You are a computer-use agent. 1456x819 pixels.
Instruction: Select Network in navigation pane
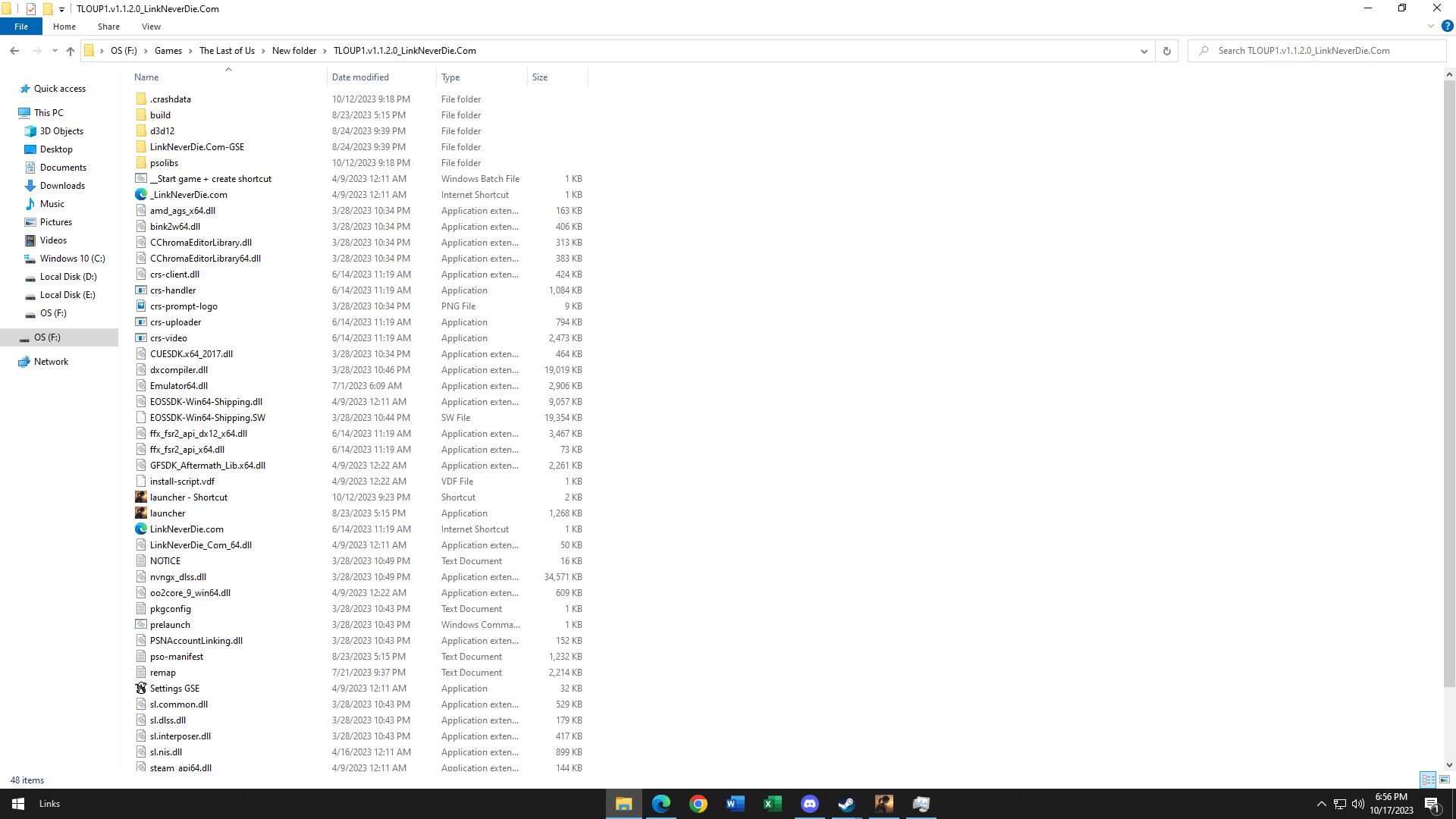[x=51, y=362]
